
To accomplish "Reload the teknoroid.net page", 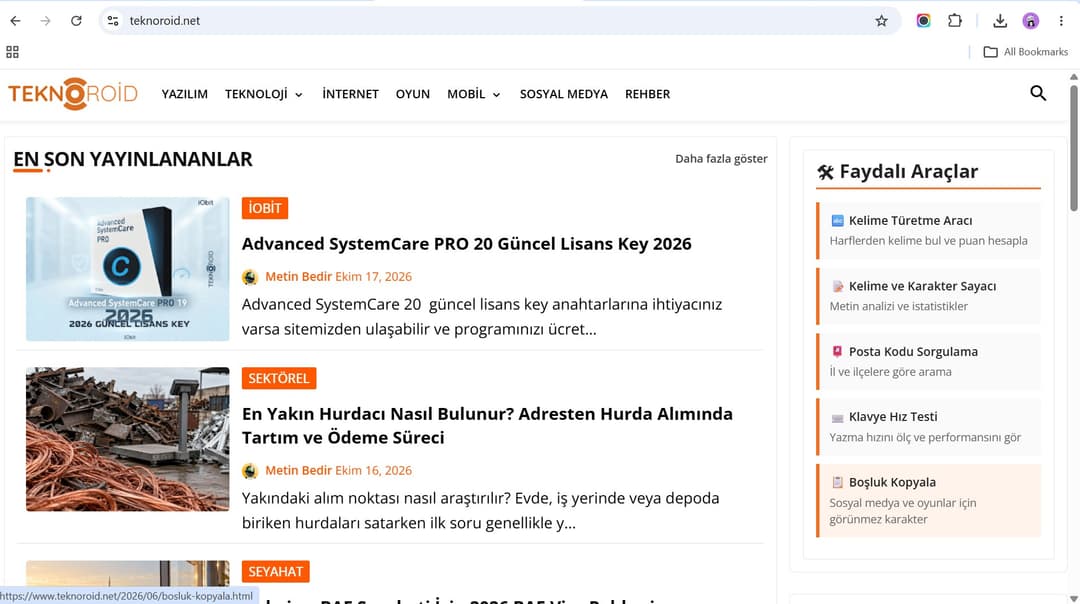I will pyautogui.click(x=76, y=21).
